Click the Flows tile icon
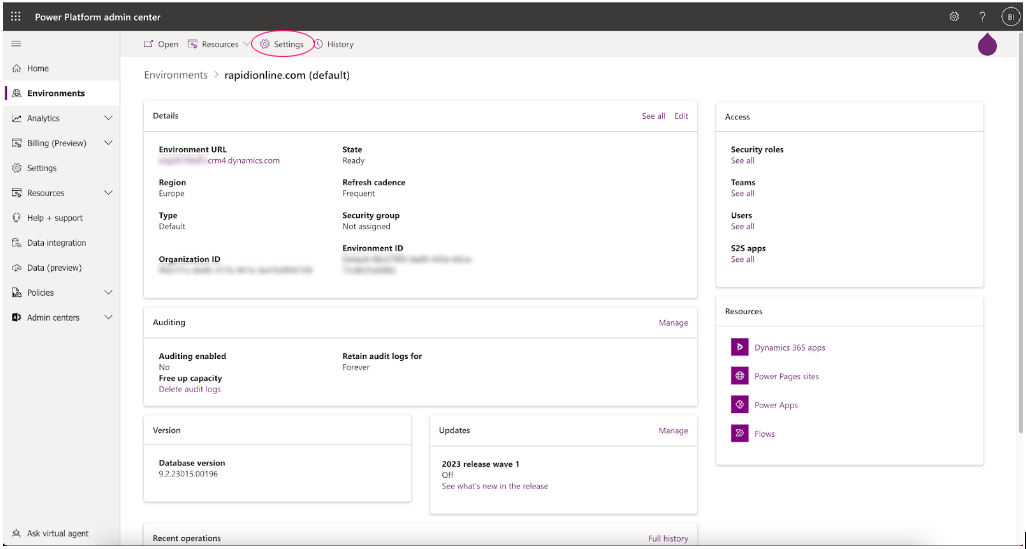 click(739, 433)
